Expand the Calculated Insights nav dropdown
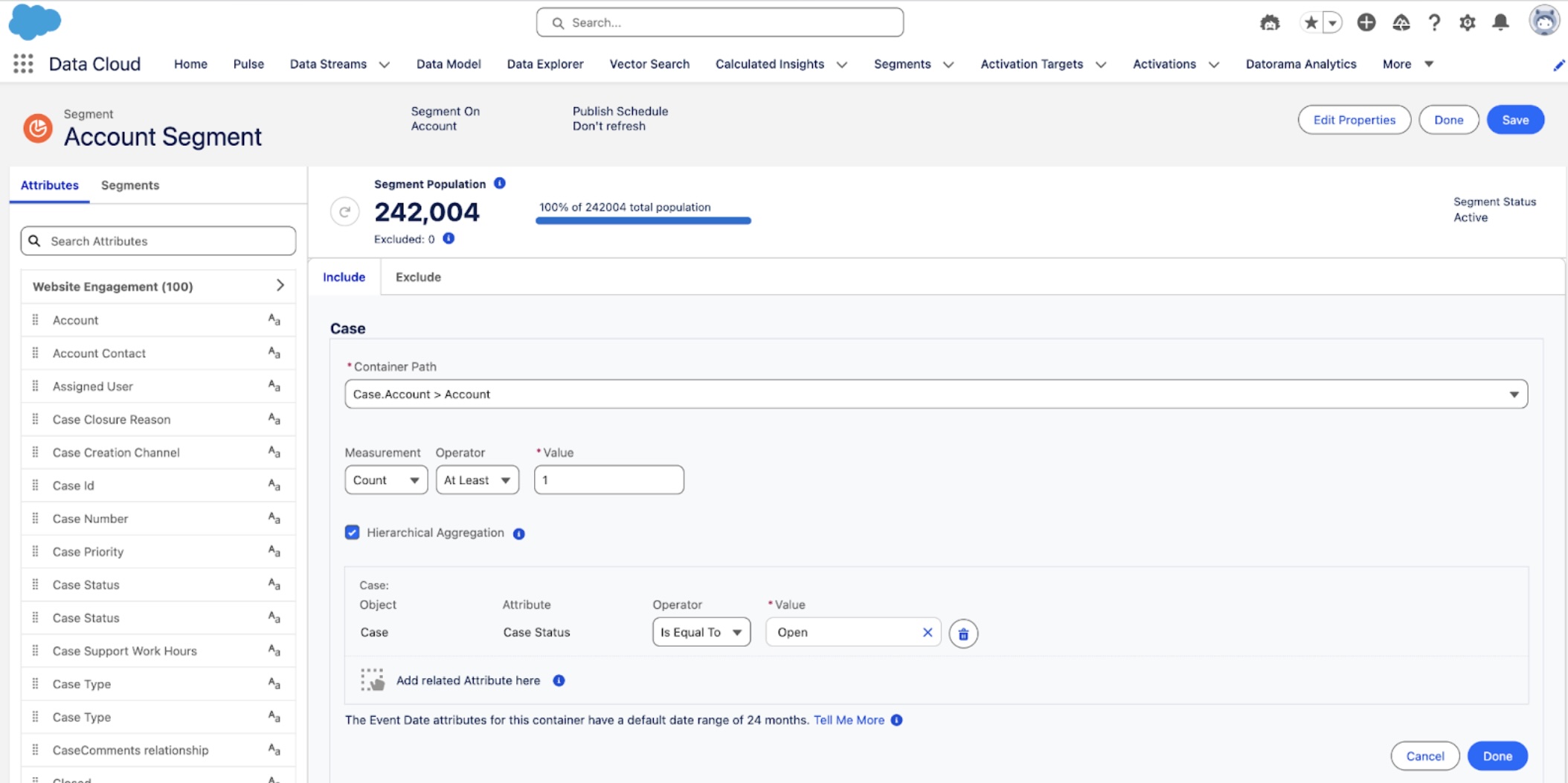This screenshot has width=1568, height=783. 842,65
